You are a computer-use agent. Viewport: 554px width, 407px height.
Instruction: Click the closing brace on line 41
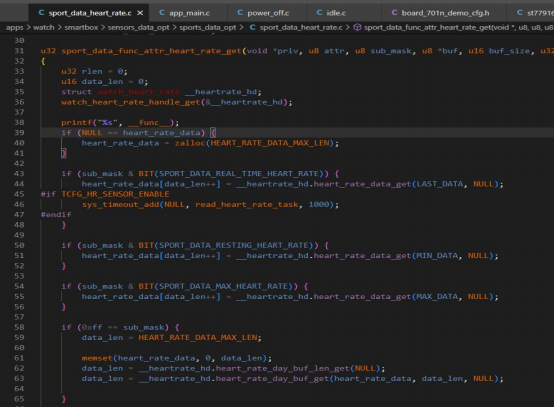64,153
